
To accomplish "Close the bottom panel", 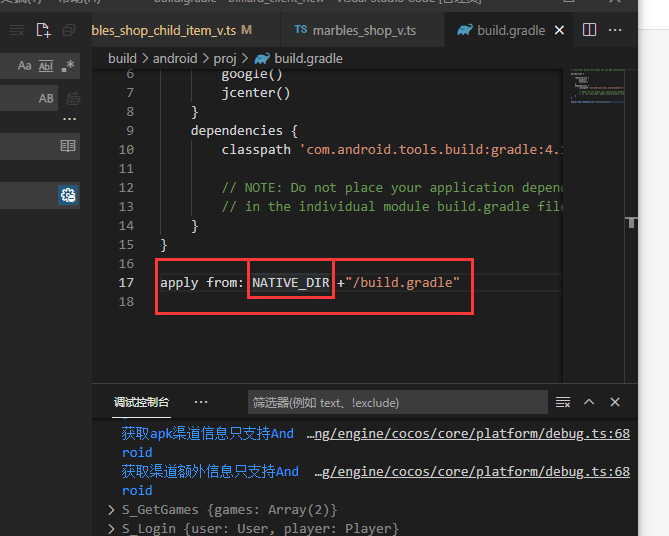I will (x=615, y=402).
